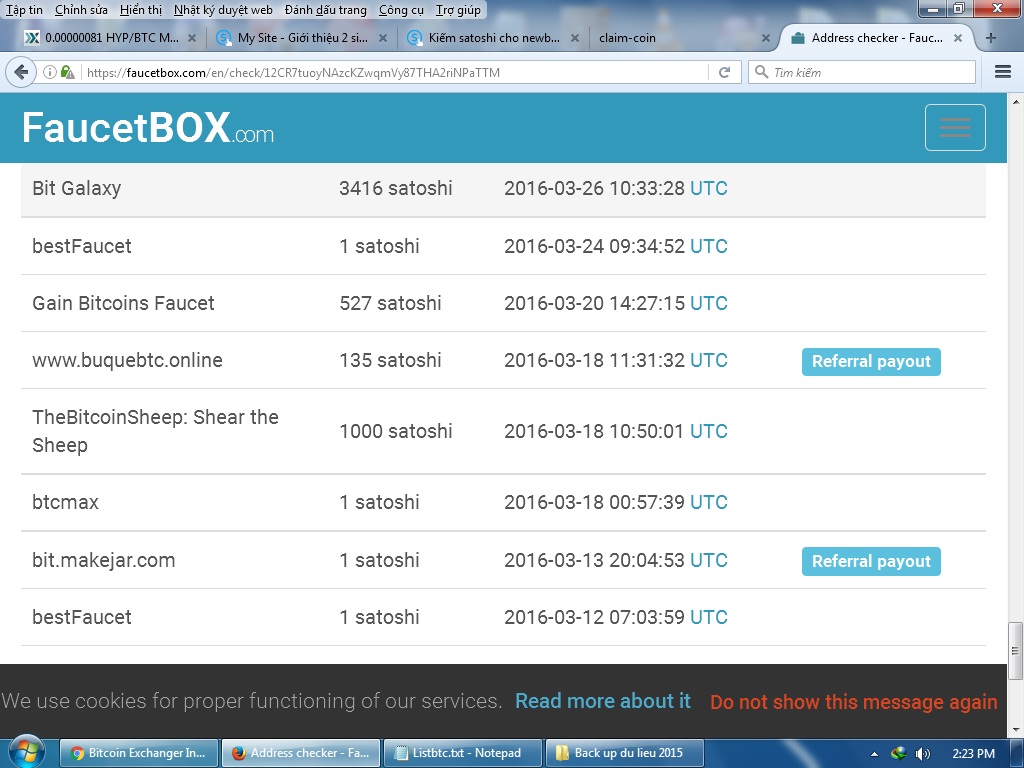1024x768 pixels.
Task: Select btcmax faucet name
Action: click(x=65, y=502)
